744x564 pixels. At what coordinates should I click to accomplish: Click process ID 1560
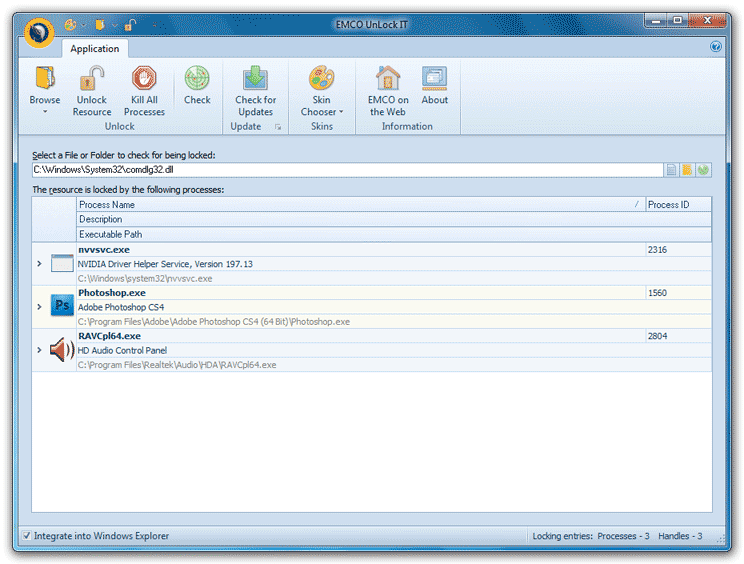(657, 293)
